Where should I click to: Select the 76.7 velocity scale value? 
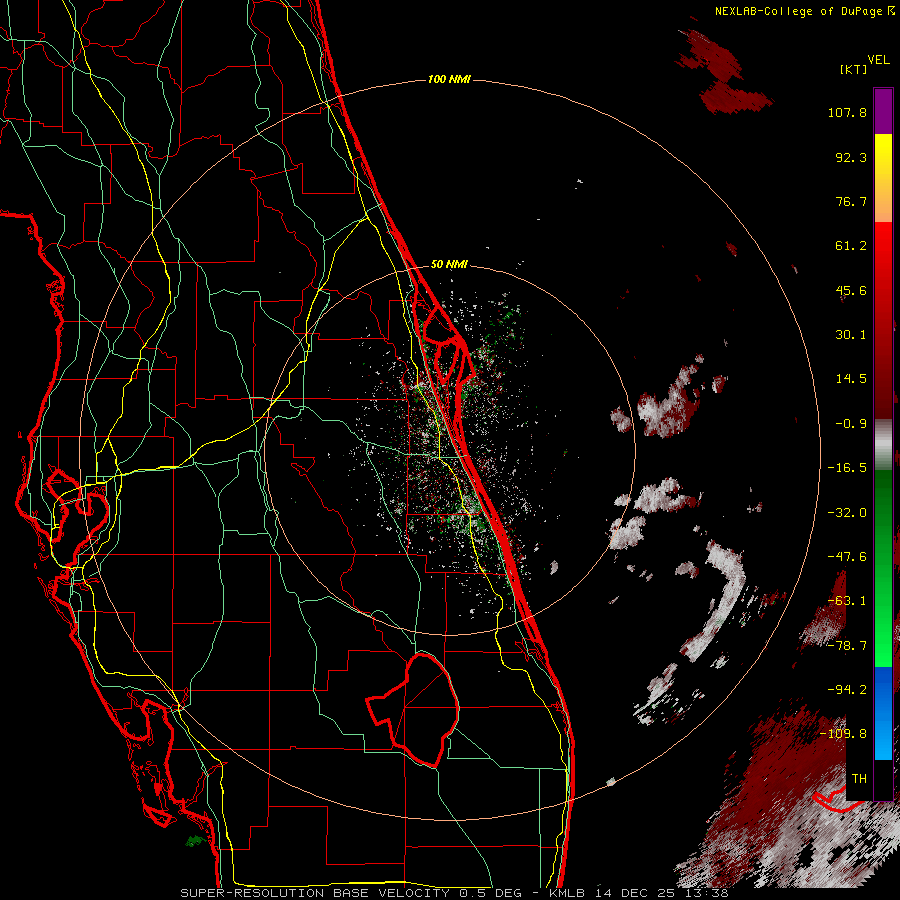[851, 201]
